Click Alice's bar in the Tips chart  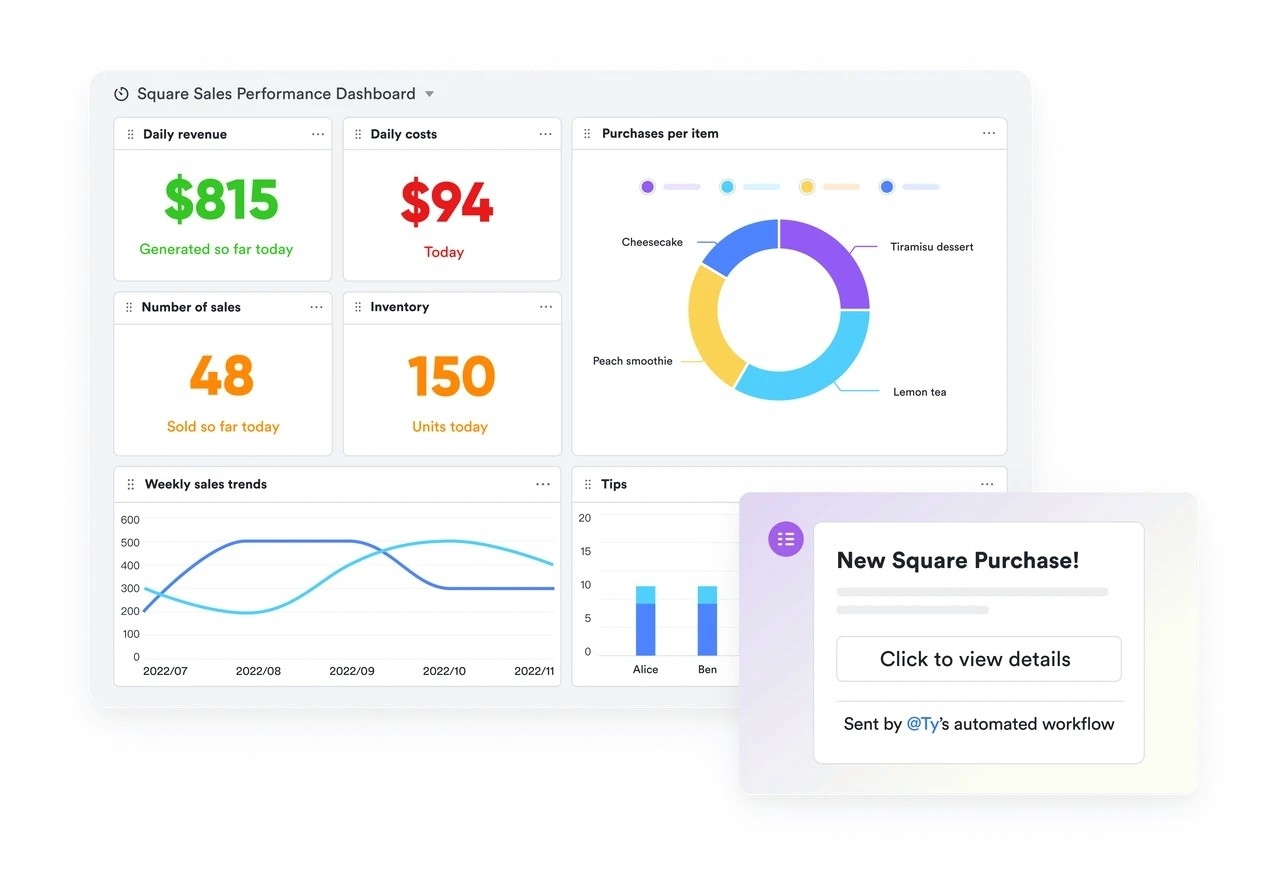click(x=646, y=621)
